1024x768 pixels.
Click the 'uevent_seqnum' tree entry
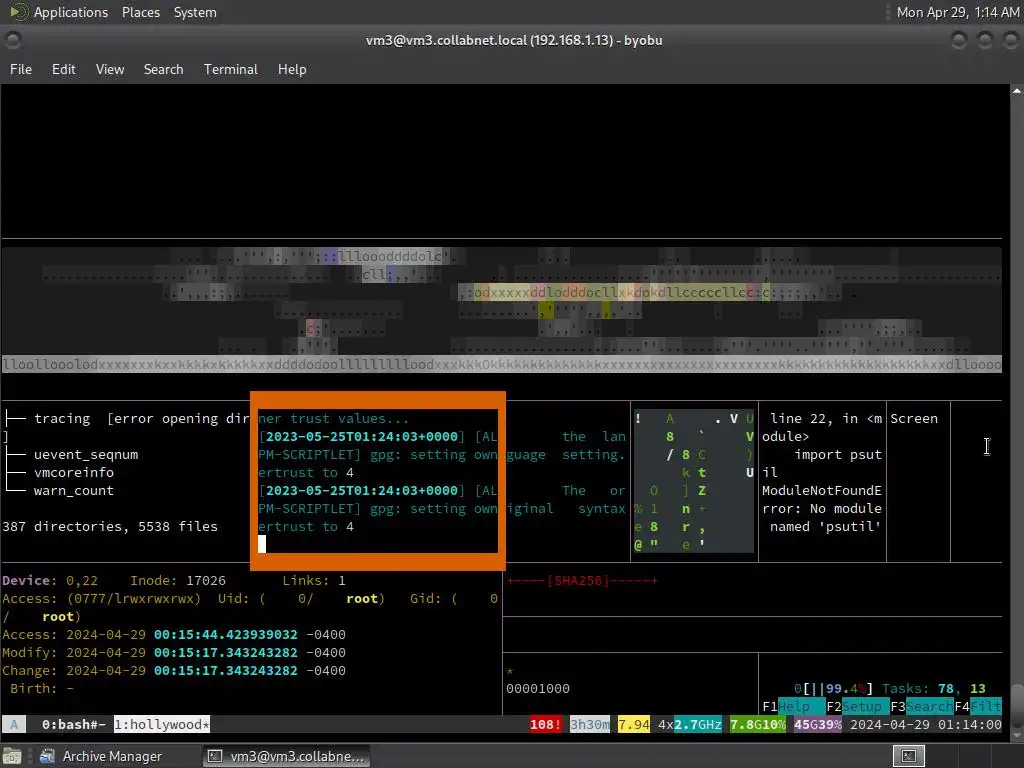point(86,455)
